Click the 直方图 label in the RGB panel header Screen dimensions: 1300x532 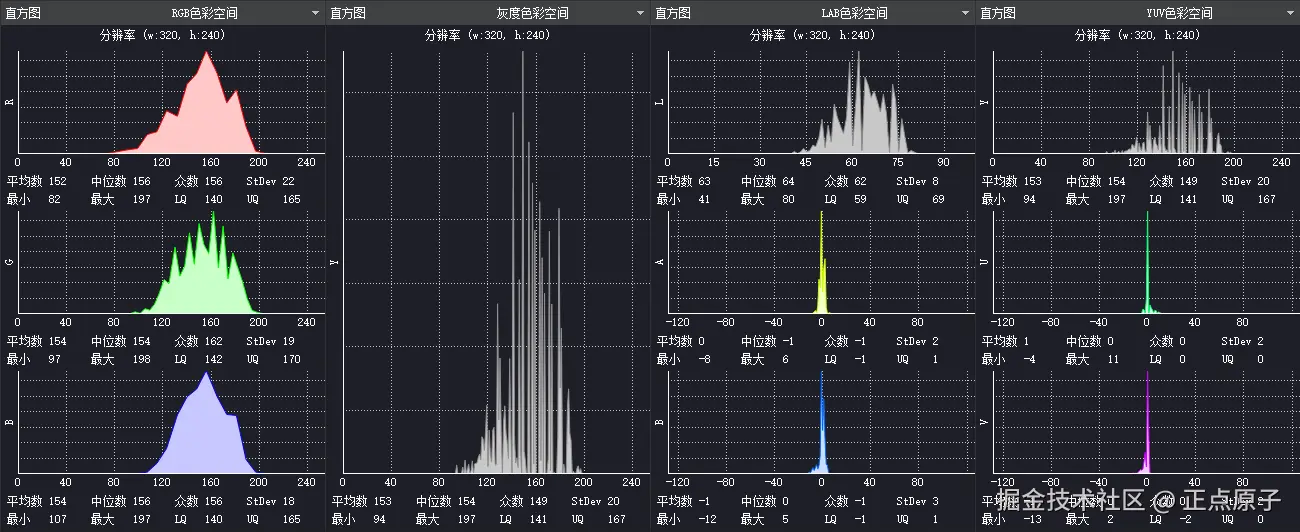[22, 13]
